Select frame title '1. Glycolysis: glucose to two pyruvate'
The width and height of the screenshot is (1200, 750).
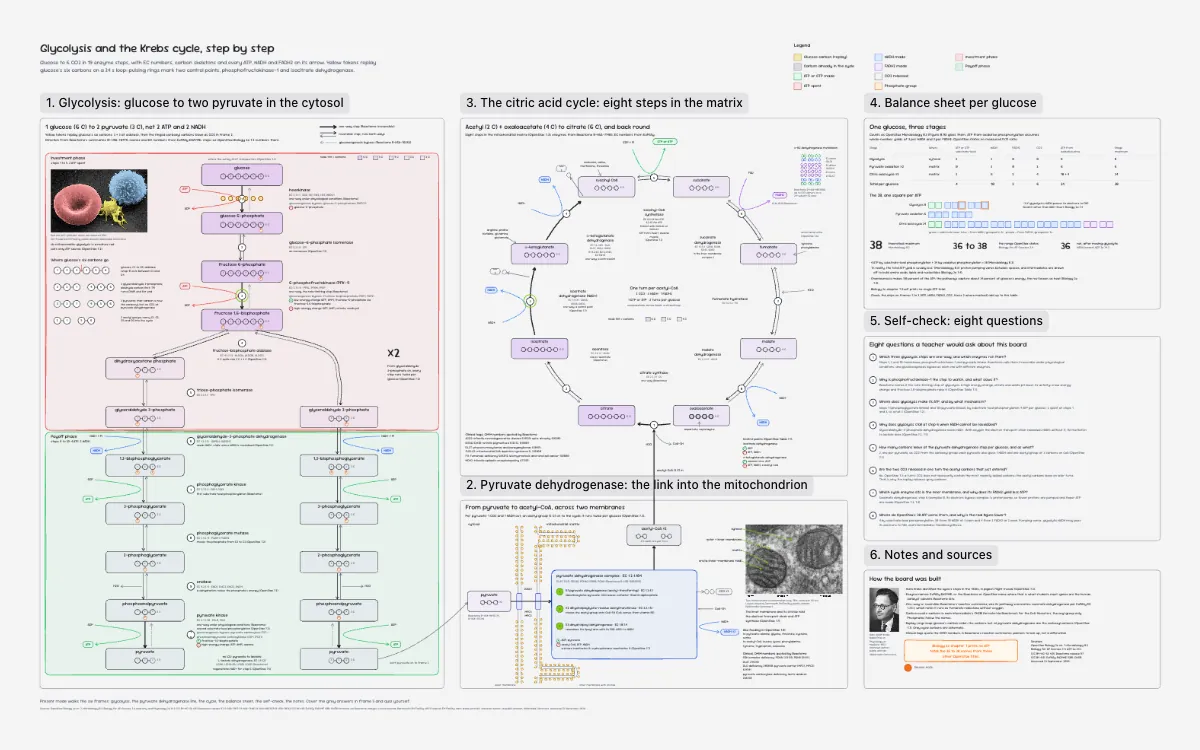coord(195,102)
